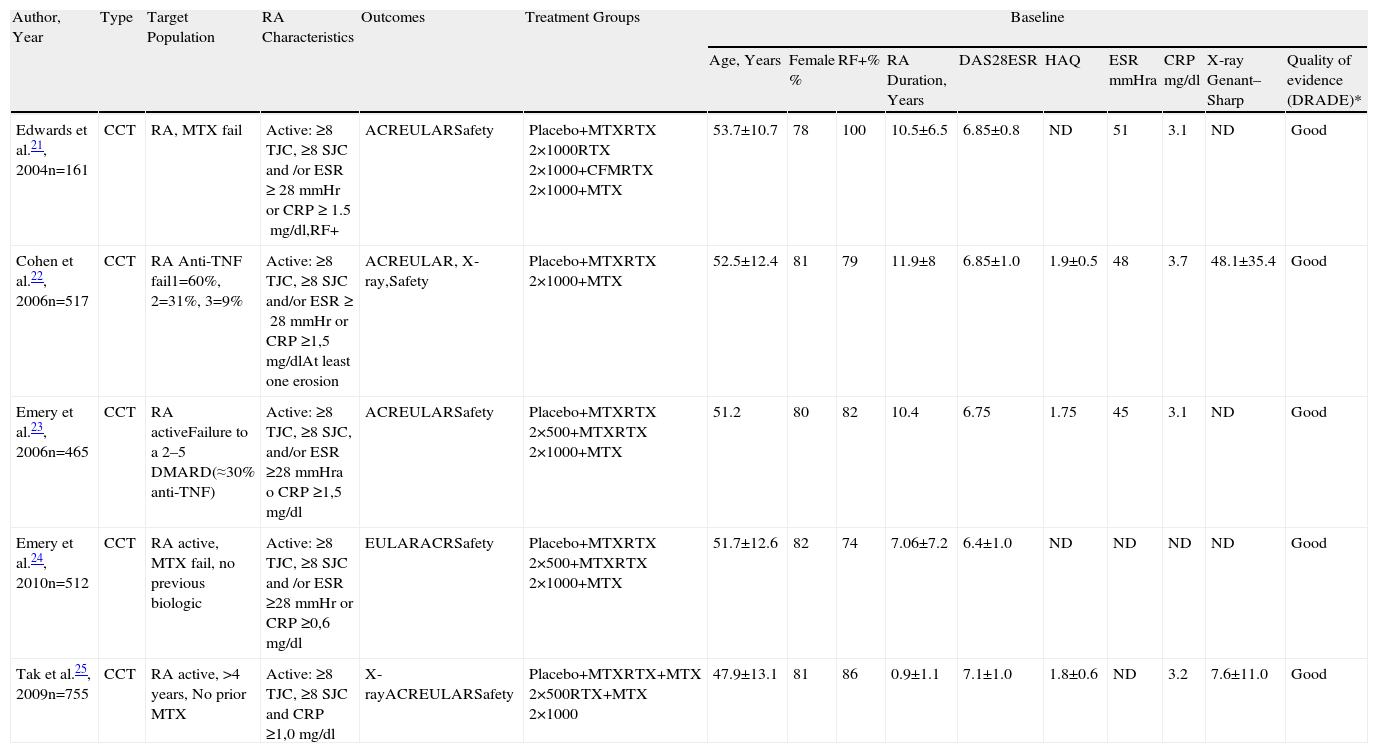Select the Age, Years column header

[745, 60]
